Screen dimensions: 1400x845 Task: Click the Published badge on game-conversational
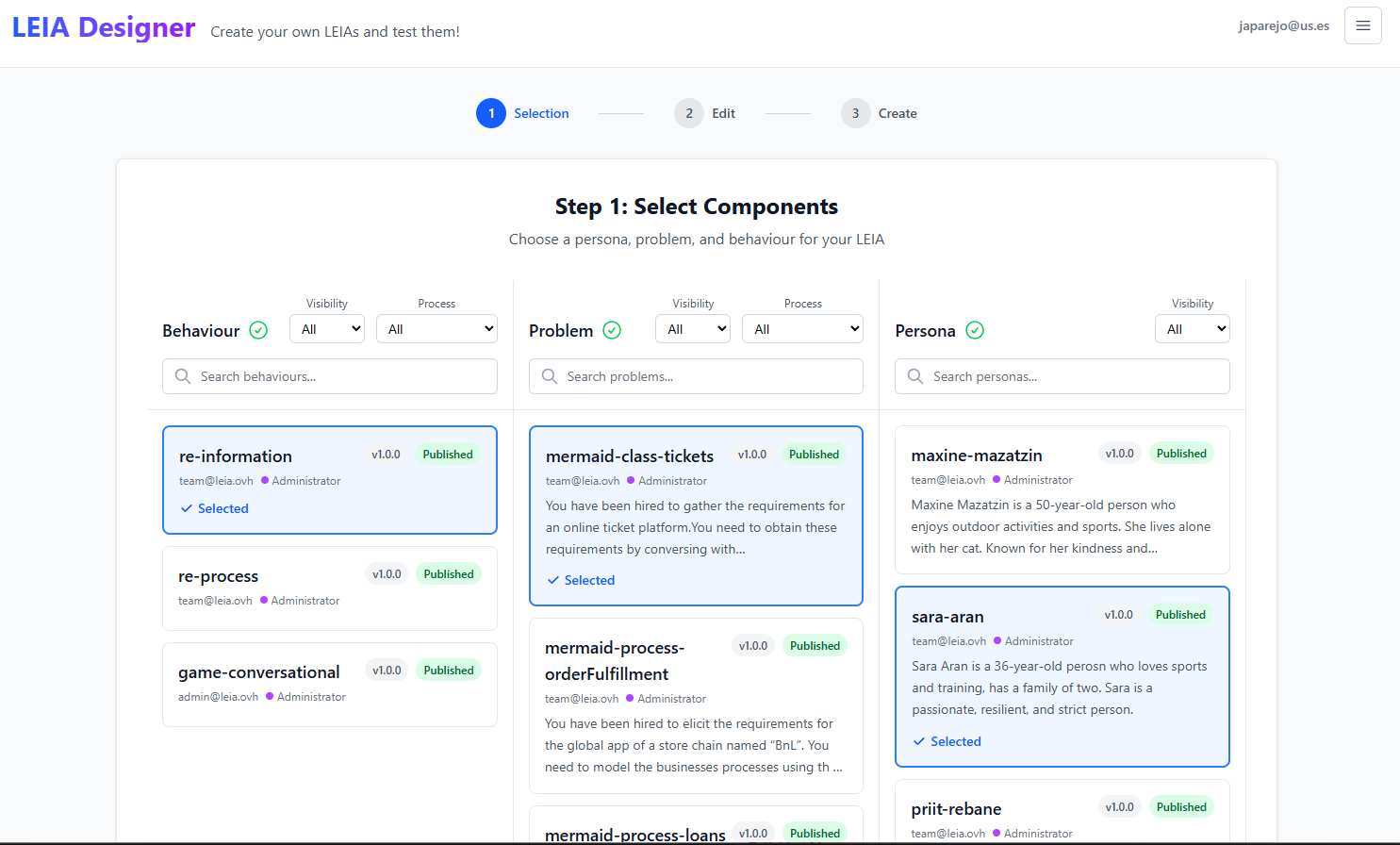click(x=448, y=670)
